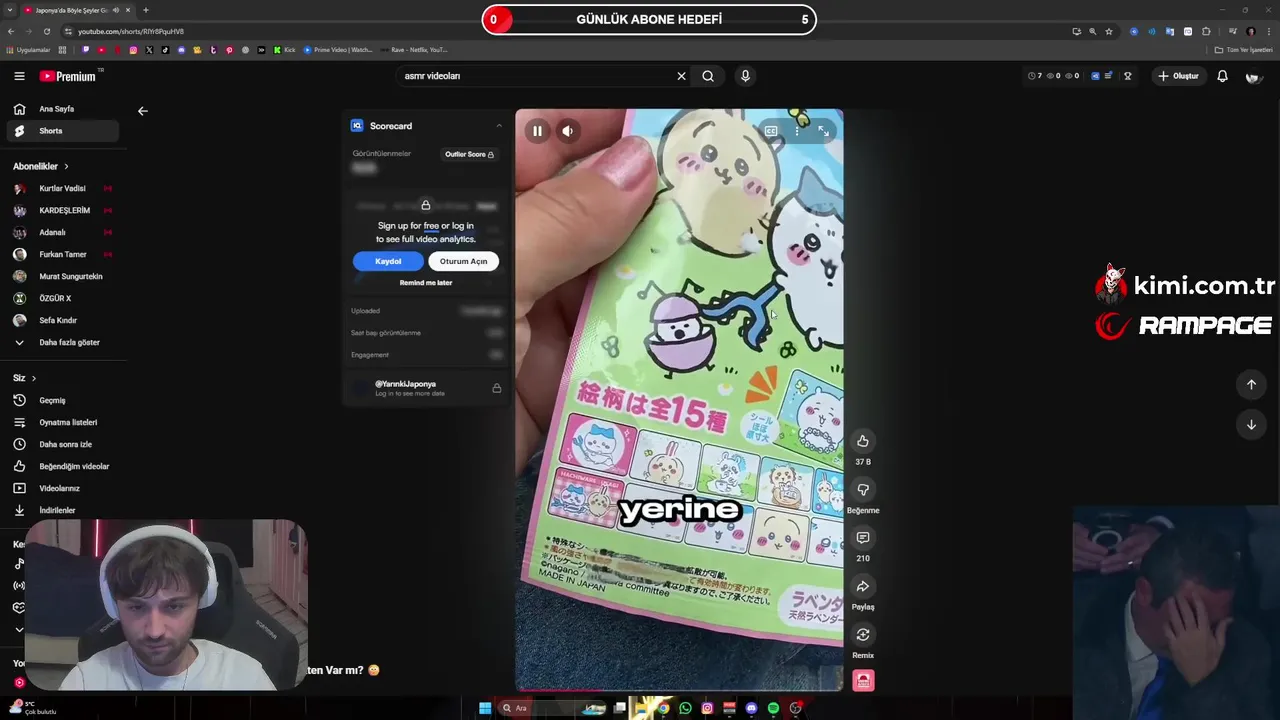Viewport: 1280px width, 720px height.
Task: Expand Daha fazla göster subscriptions
Action: (x=62, y=342)
